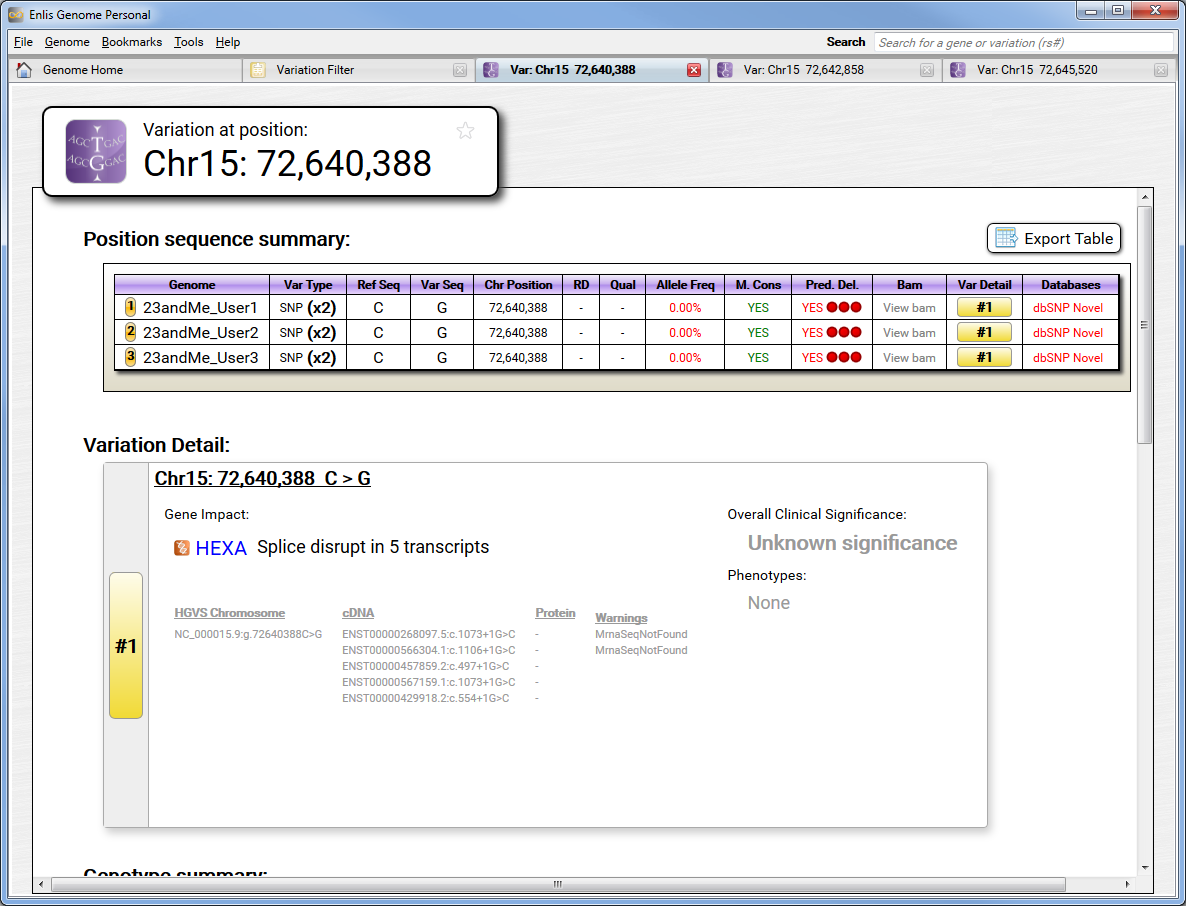Image resolution: width=1186 pixels, height=906 pixels.
Task: Click ENST00000566304.1:c.1106+1G>C entry
Action: [x=429, y=650]
